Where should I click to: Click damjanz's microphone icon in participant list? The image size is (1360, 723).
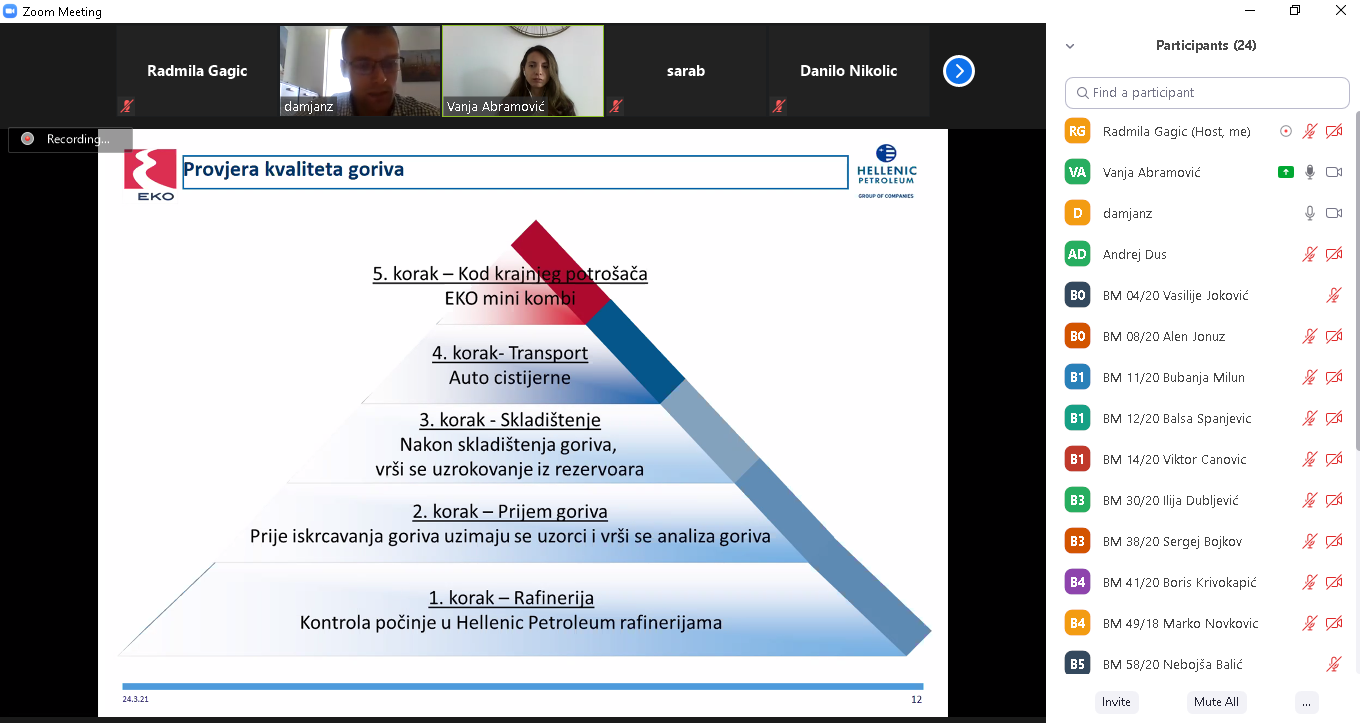1310,213
